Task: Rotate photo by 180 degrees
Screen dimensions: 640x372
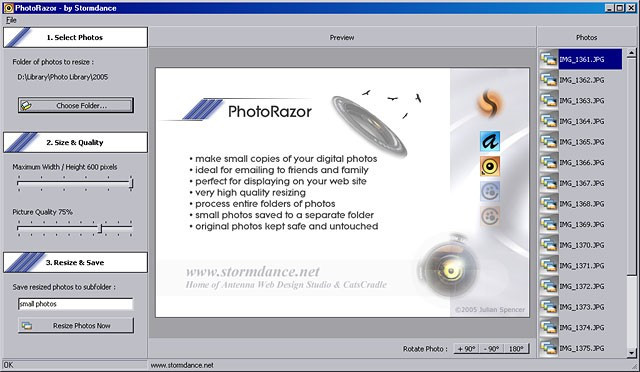Action: tap(516, 349)
